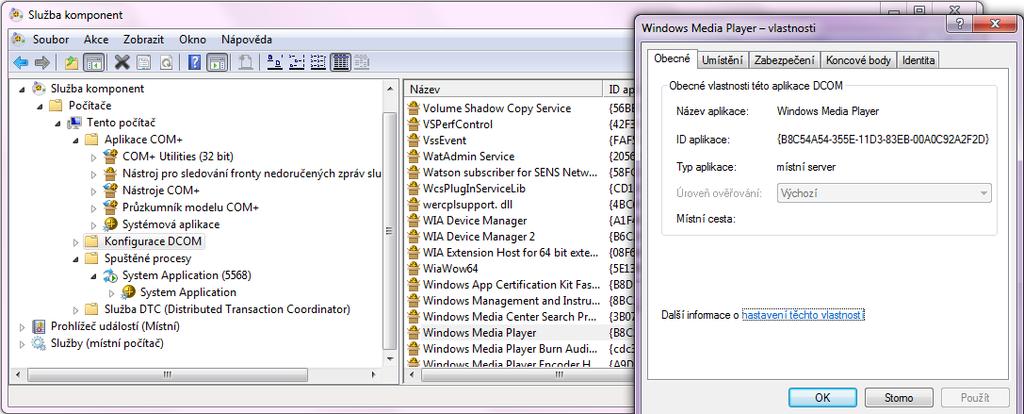The height and width of the screenshot is (414, 1024).
Task: Select the Obecné tab
Action: point(672,59)
